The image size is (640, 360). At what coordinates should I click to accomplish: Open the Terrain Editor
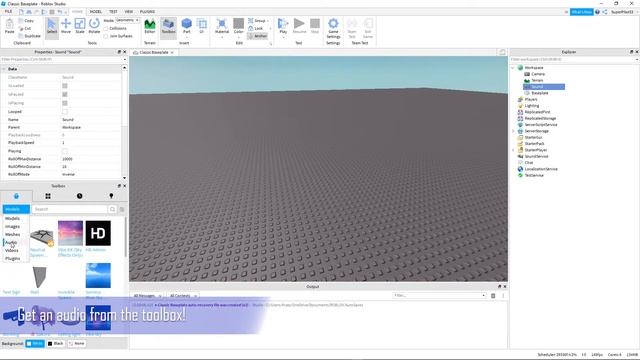[x=150, y=27]
